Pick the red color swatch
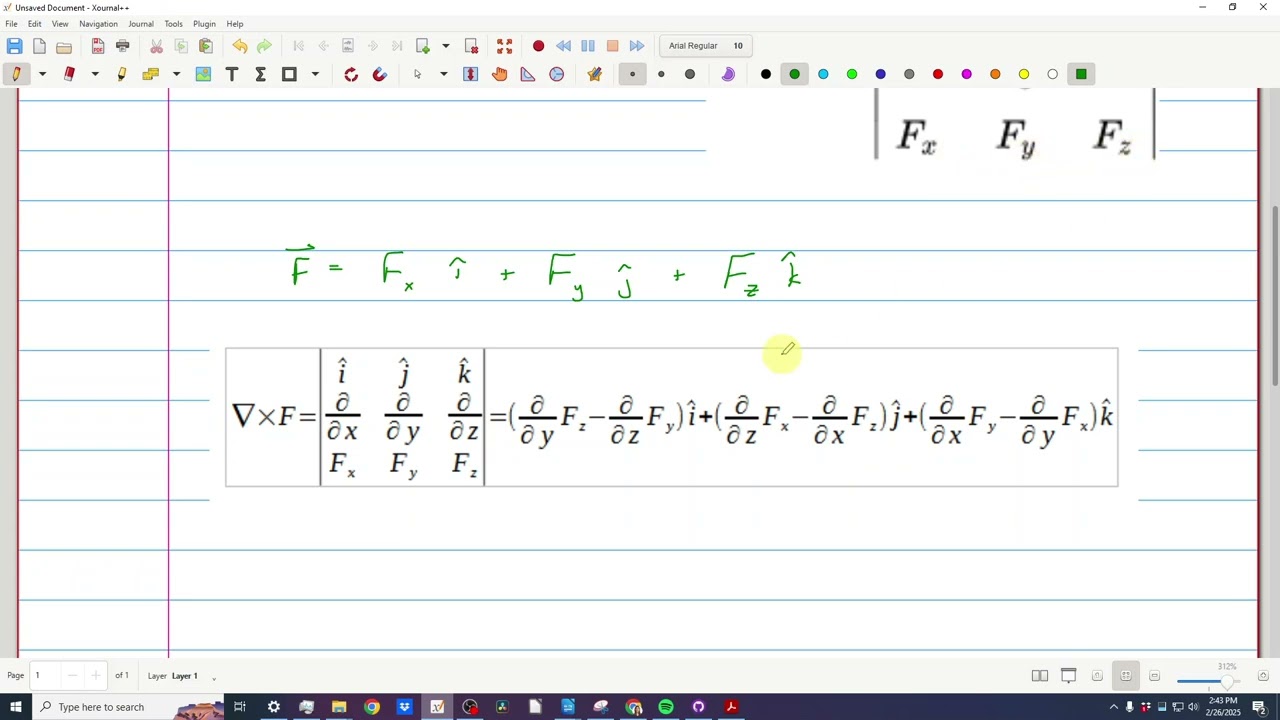This screenshot has width=1280, height=720. [x=938, y=74]
